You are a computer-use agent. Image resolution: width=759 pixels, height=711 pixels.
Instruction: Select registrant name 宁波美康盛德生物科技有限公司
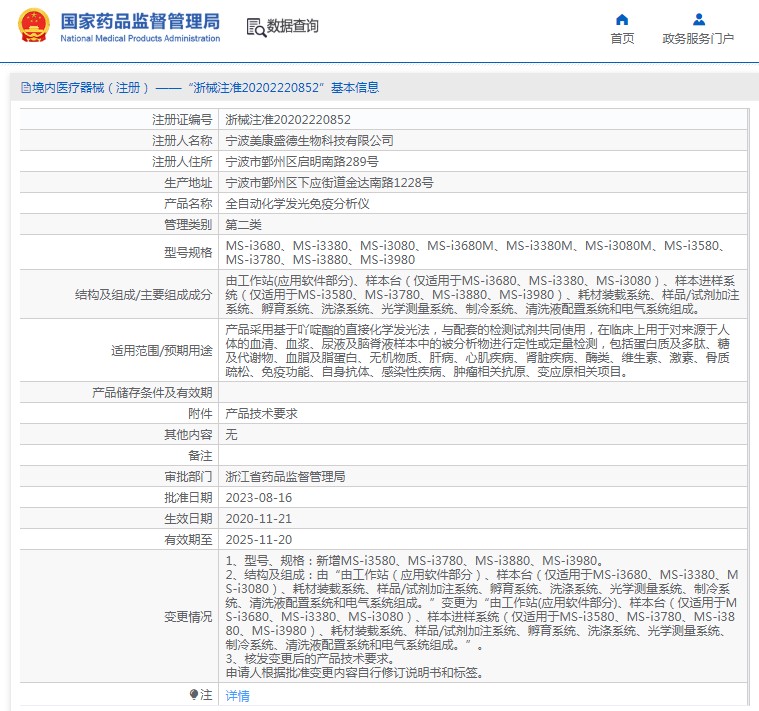309,141
